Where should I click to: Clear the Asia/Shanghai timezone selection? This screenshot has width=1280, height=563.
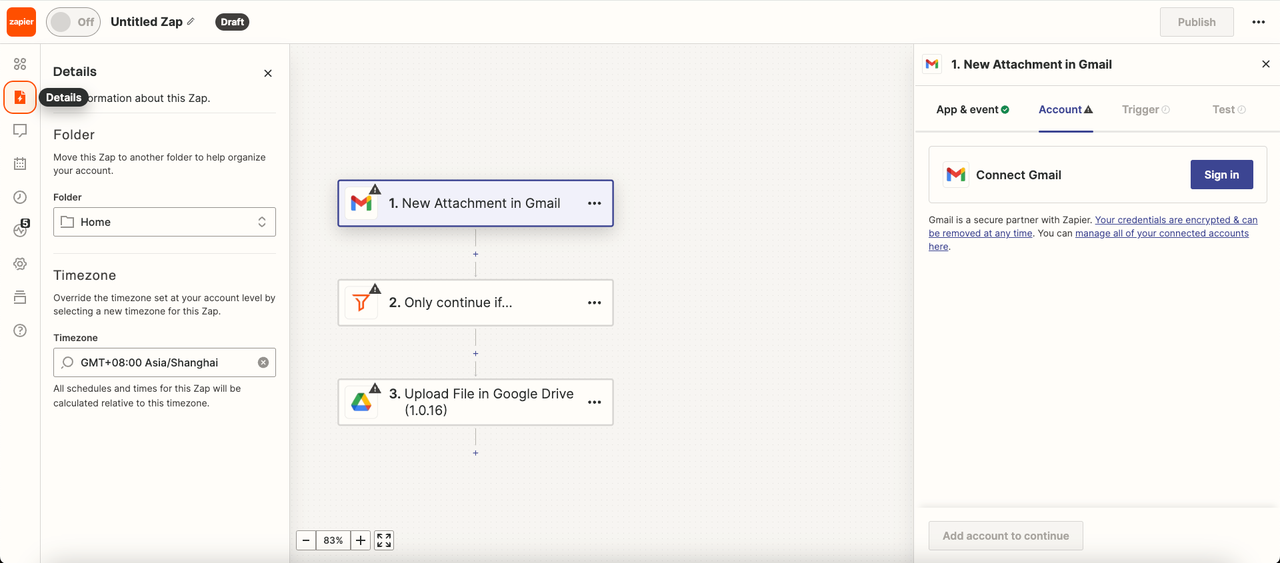click(x=263, y=362)
